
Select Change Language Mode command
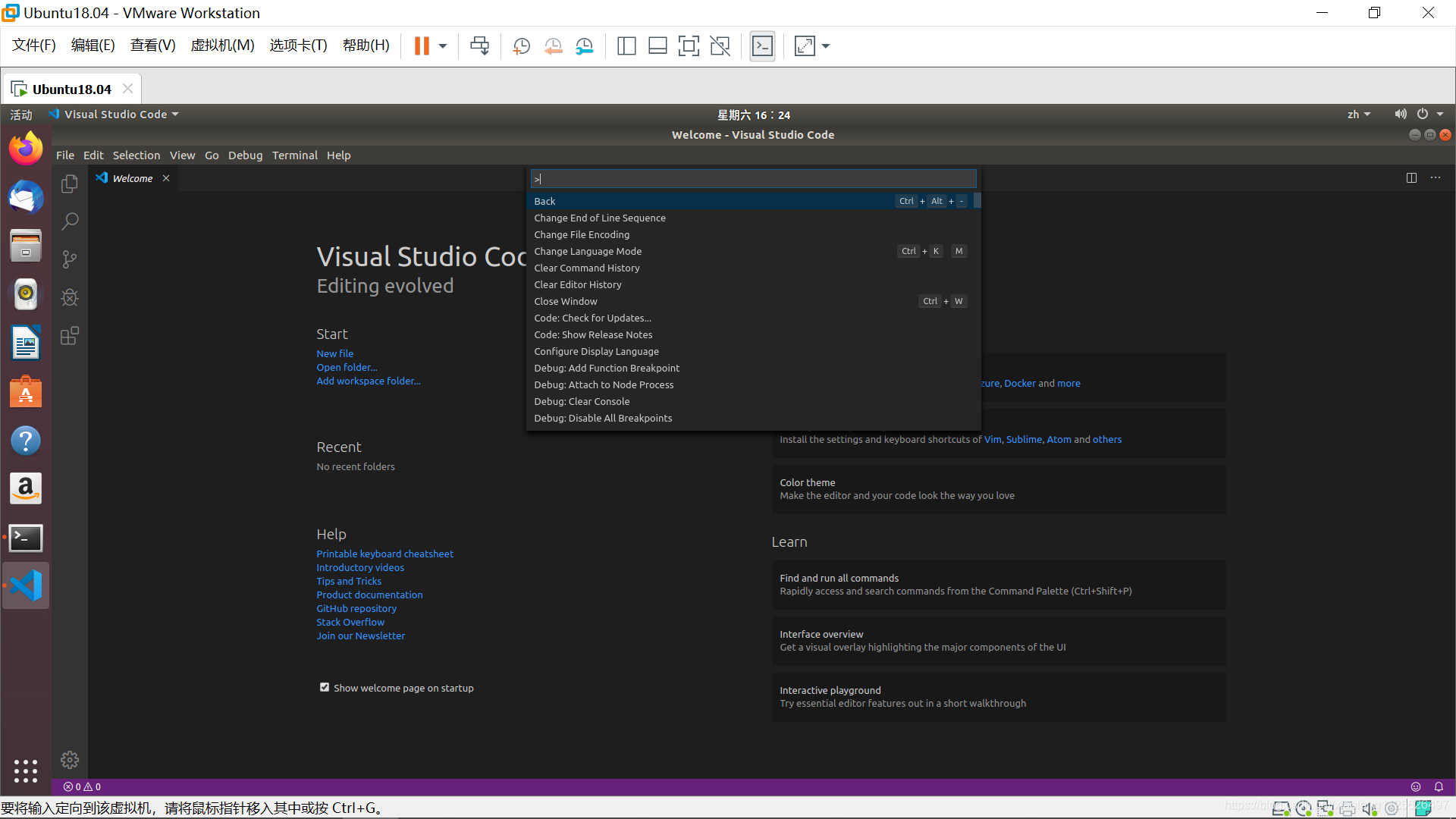(x=588, y=251)
